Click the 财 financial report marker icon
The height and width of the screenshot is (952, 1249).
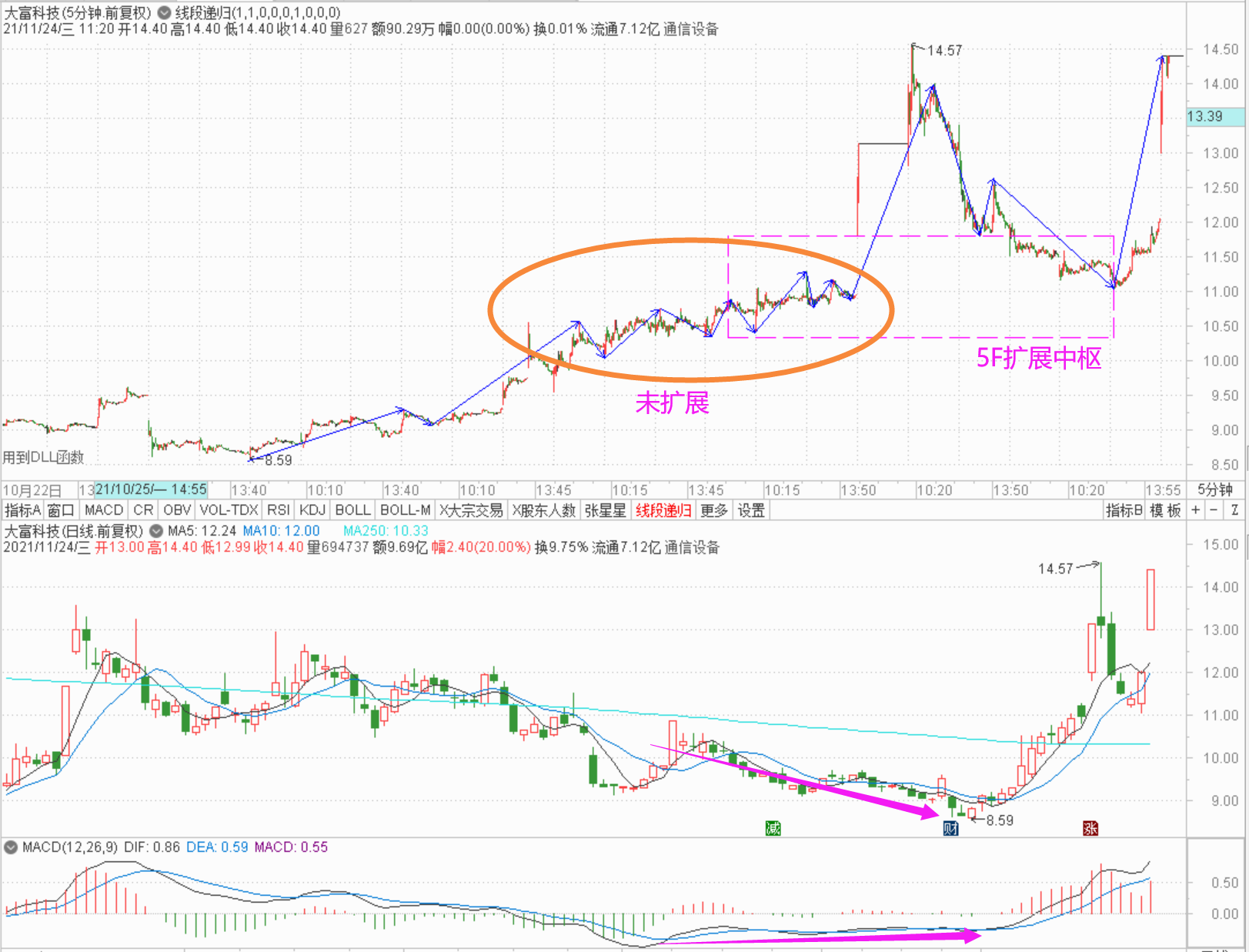pyautogui.click(x=950, y=828)
